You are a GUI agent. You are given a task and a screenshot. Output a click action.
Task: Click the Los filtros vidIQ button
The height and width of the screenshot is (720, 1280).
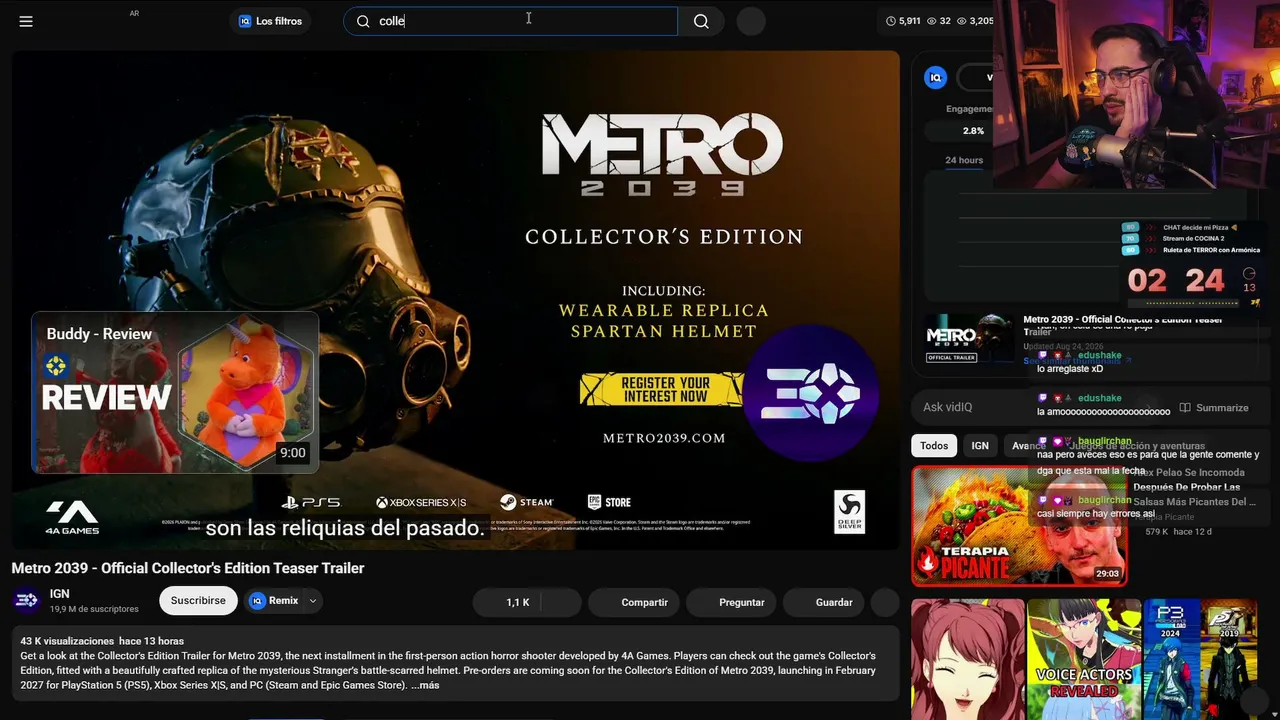[x=270, y=21]
